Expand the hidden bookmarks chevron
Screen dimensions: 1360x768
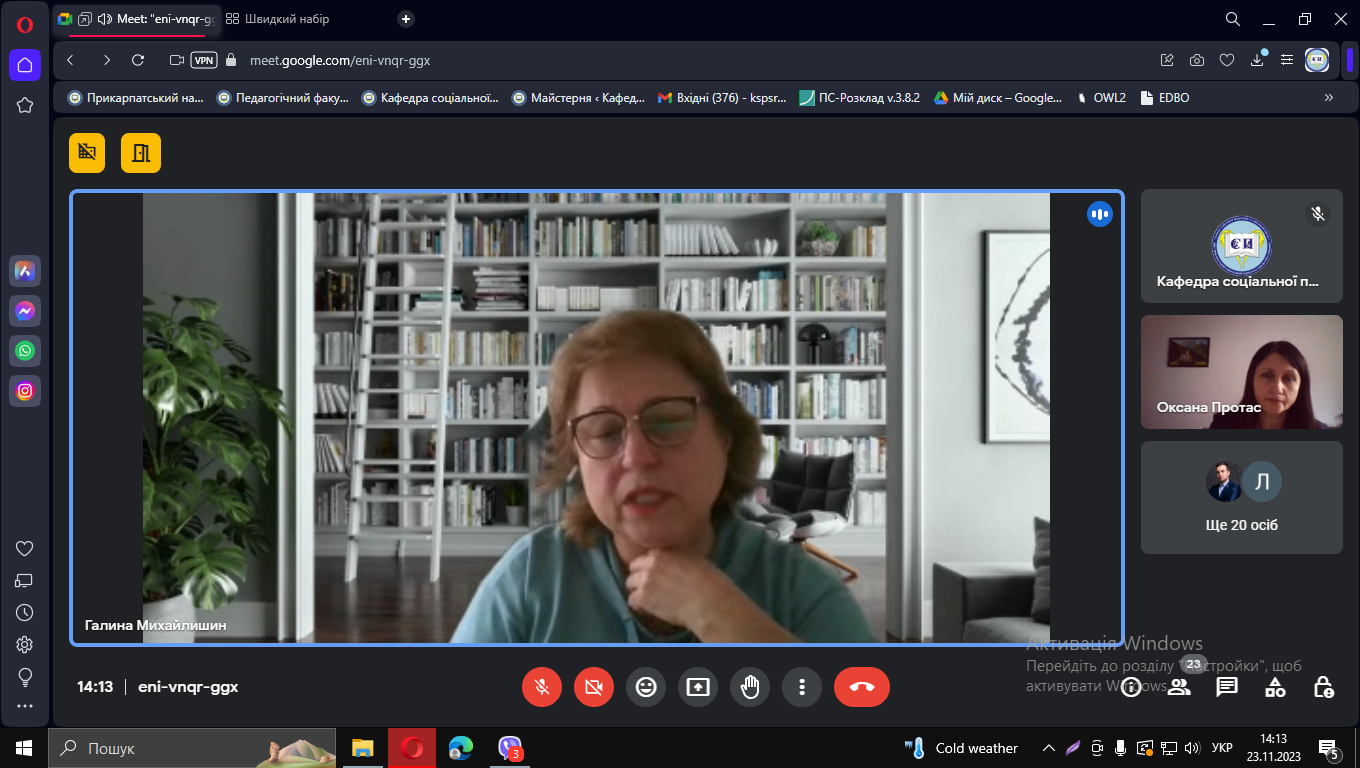pos(1329,98)
